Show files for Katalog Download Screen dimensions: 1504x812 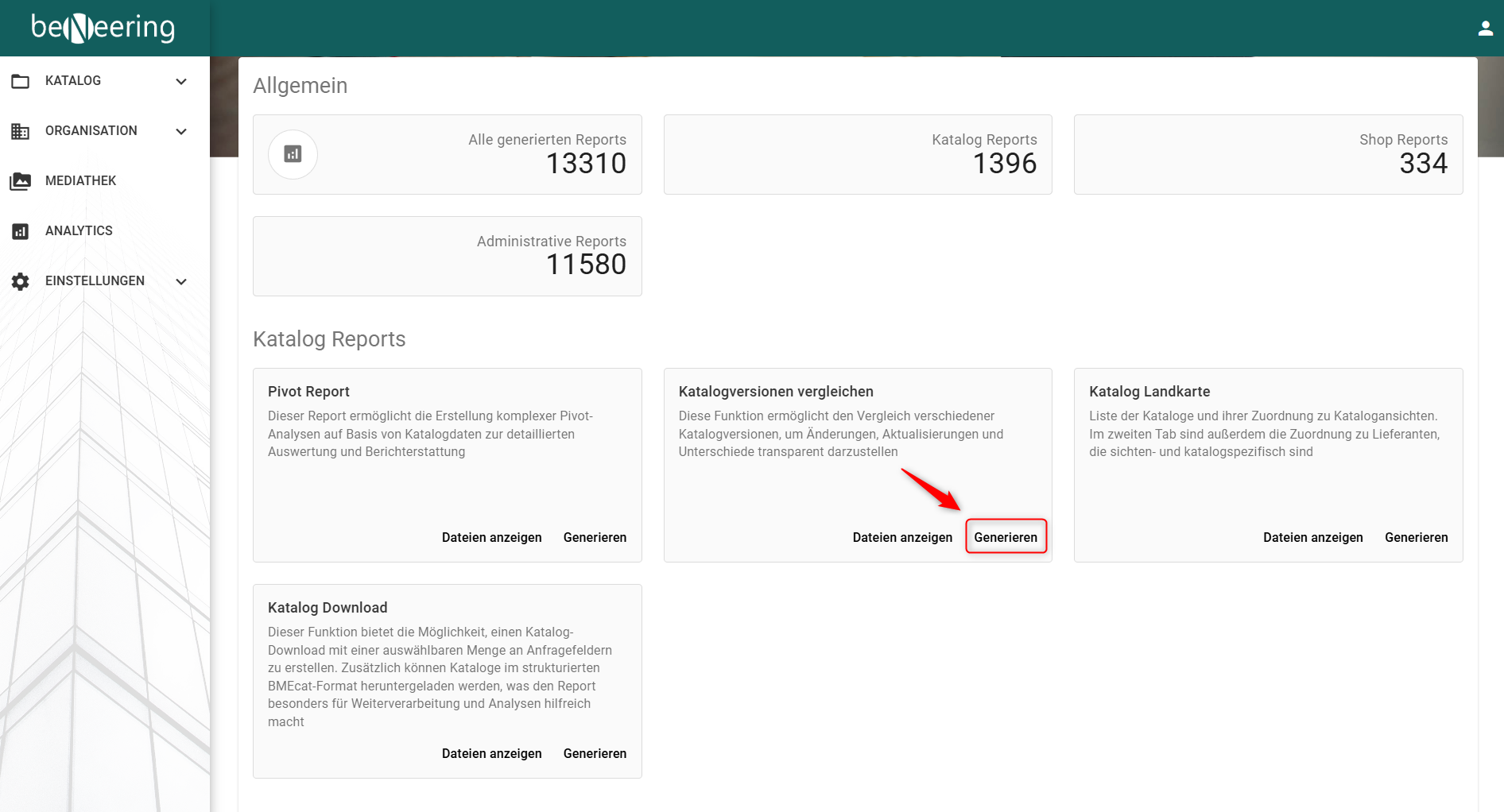492,754
